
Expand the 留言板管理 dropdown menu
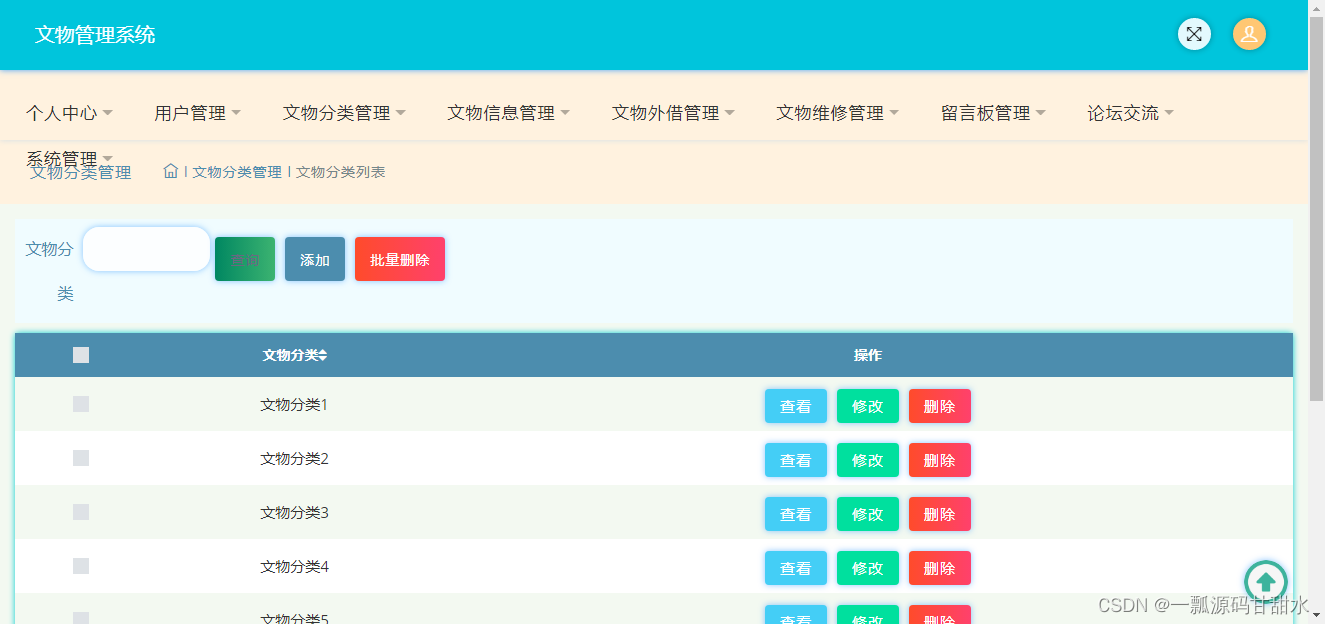point(993,113)
